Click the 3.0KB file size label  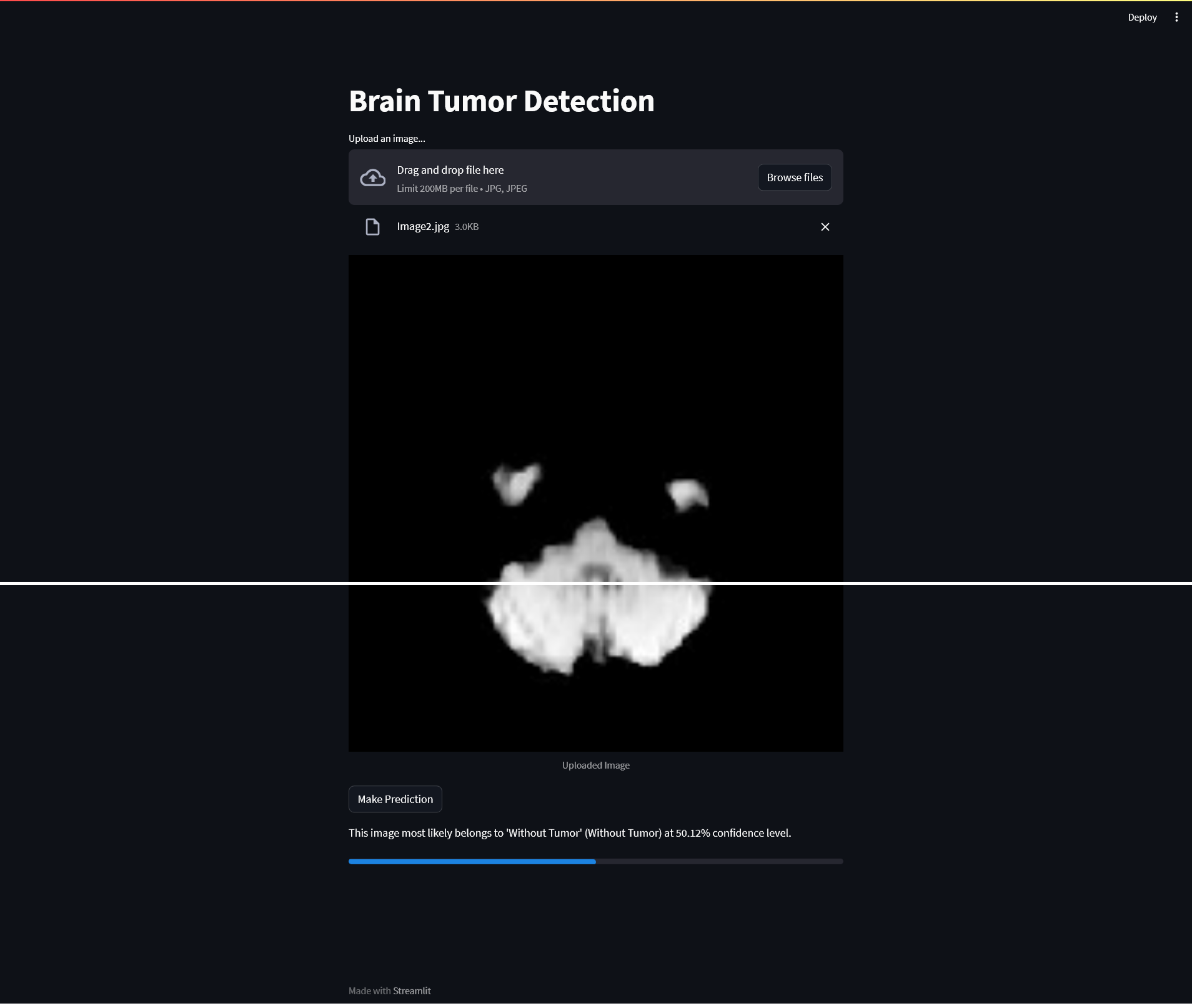tap(465, 227)
